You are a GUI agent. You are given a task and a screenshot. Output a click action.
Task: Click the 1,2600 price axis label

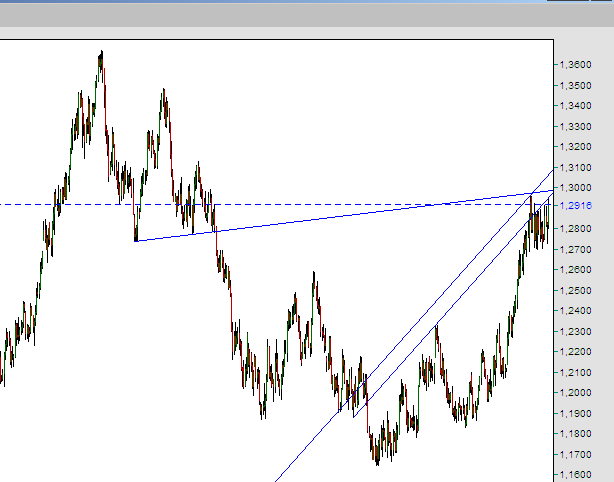[x=576, y=270]
